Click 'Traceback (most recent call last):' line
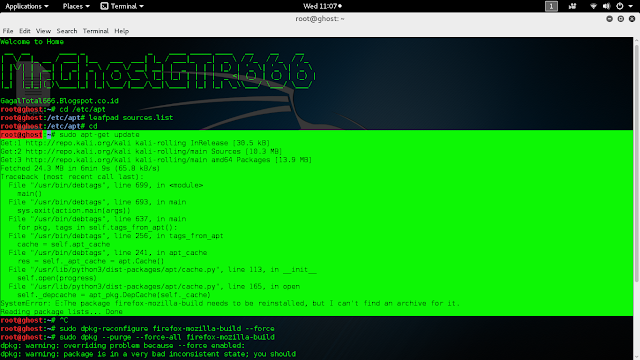Image resolution: width=640 pixels, height=360 pixels. click(x=72, y=177)
